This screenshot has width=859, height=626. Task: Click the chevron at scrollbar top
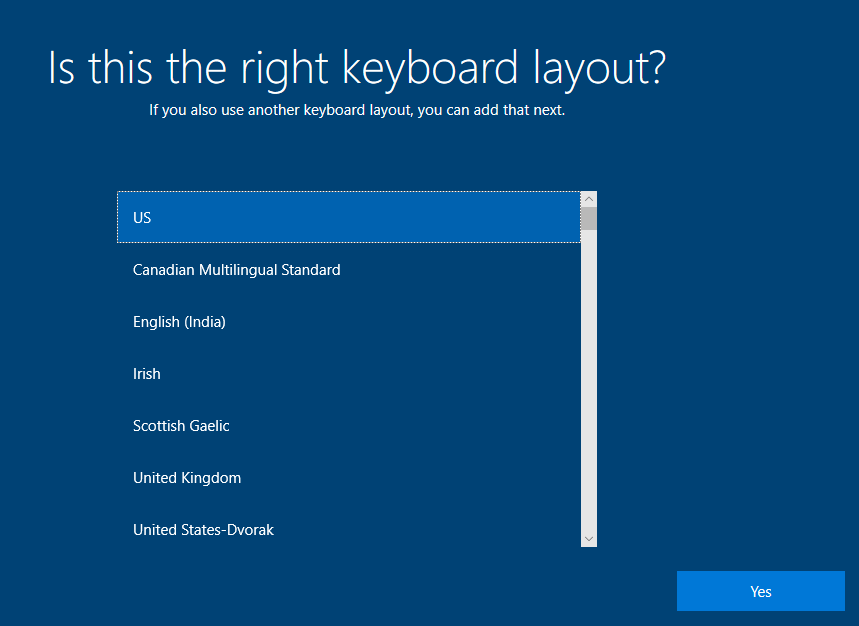pos(589,199)
